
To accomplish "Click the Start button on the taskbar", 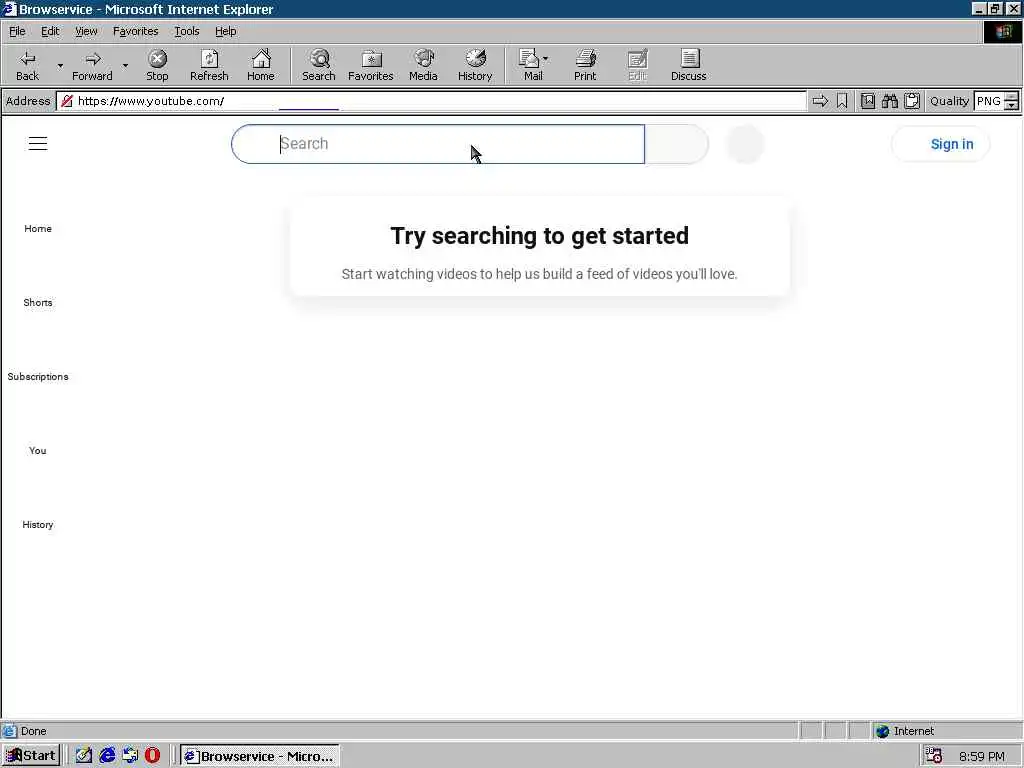I will [x=31, y=756].
